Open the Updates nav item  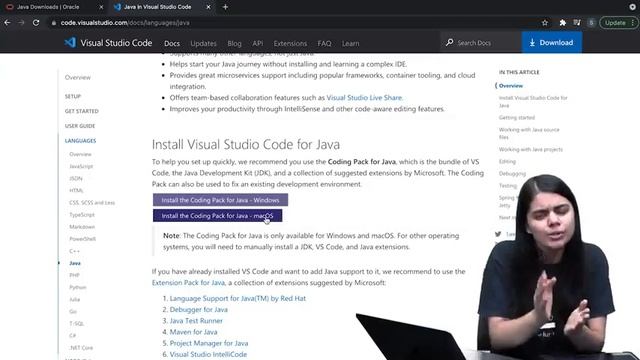coord(203,43)
